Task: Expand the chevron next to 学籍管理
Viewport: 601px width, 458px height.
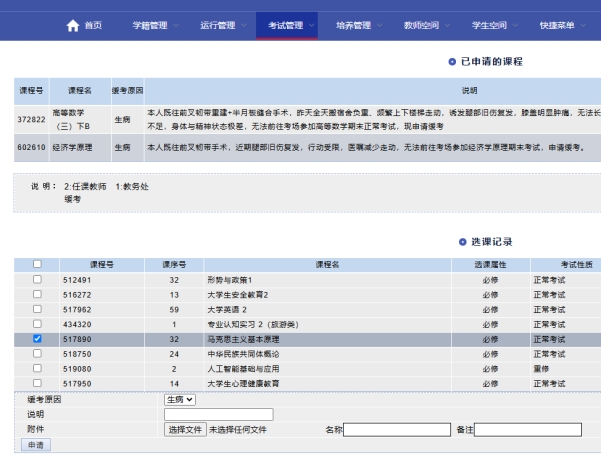Action: click(176, 25)
